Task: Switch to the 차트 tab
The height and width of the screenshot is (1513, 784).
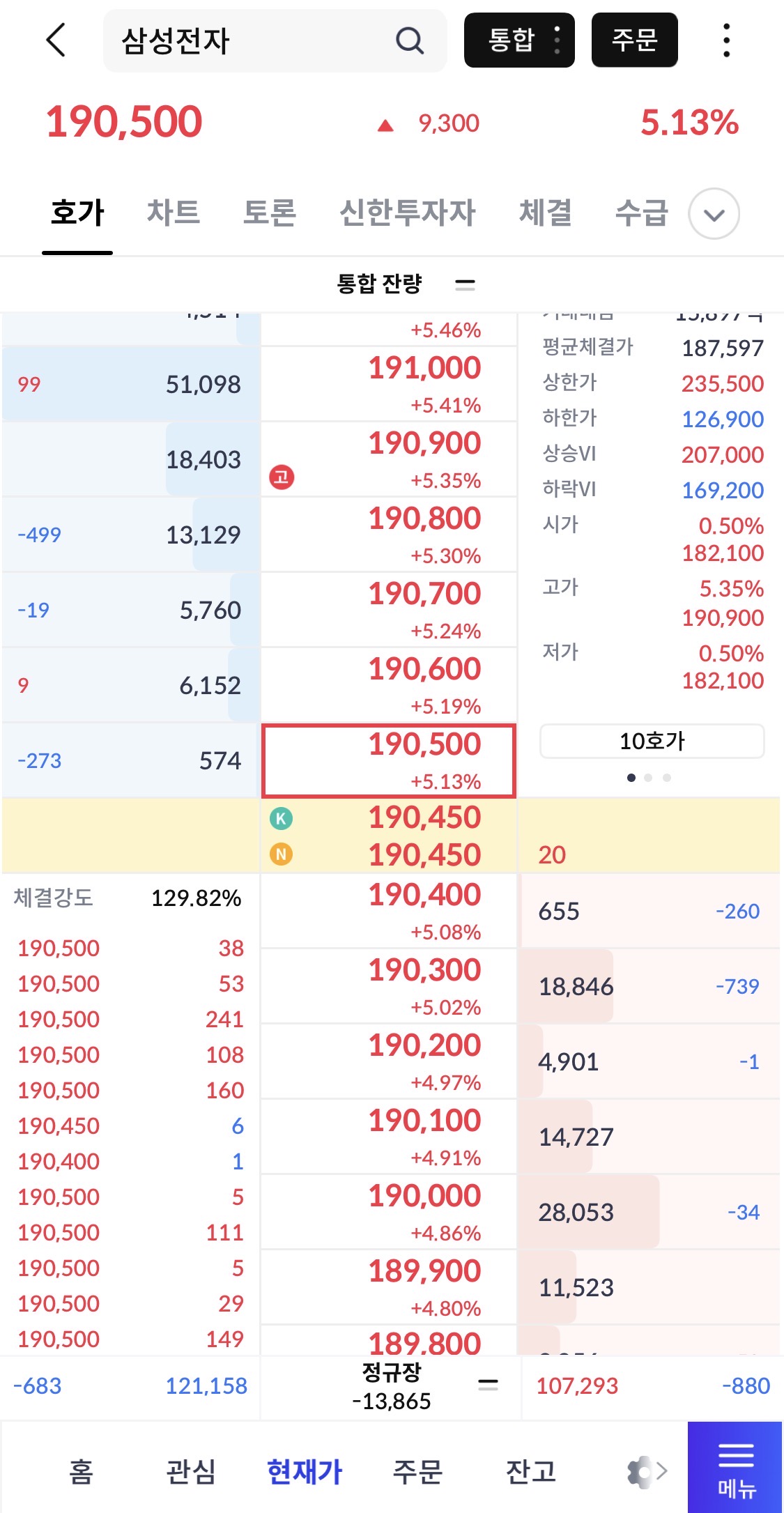Action: tap(174, 213)
